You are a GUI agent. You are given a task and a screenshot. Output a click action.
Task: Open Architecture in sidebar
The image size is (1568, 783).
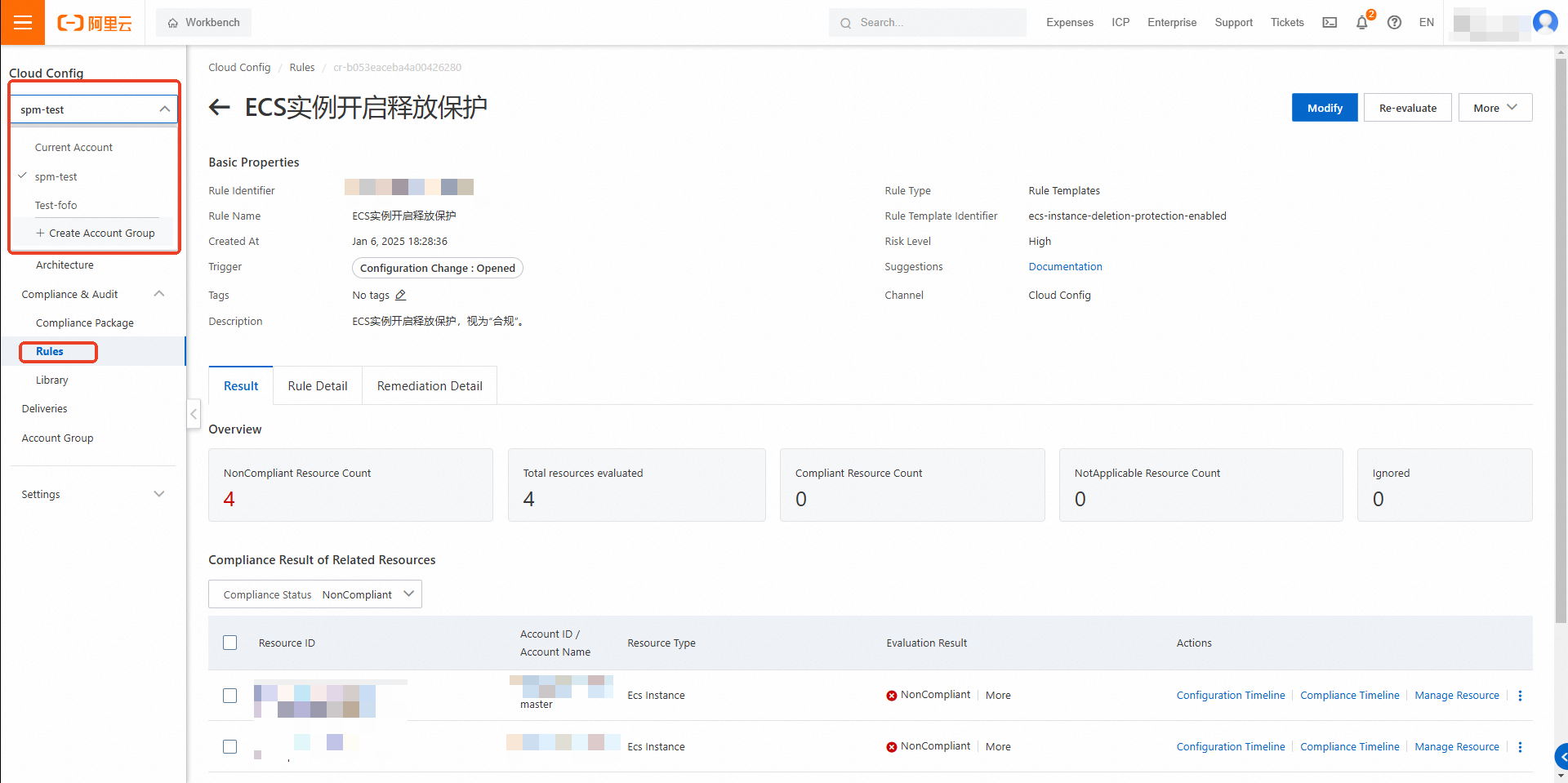(65, 265)
